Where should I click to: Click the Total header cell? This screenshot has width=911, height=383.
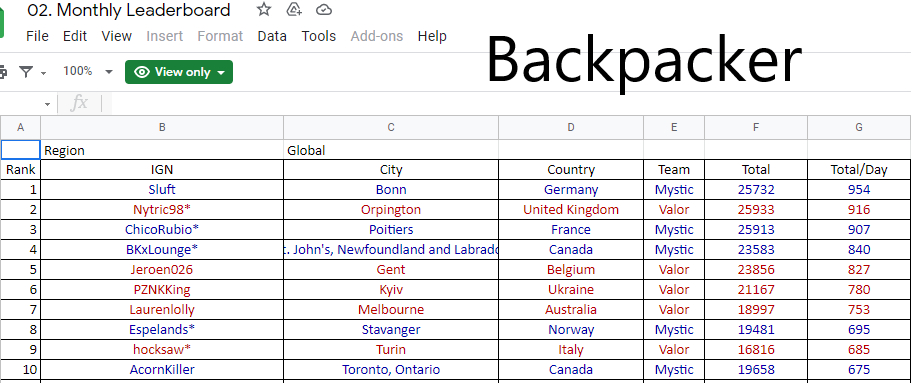point(756,170)
